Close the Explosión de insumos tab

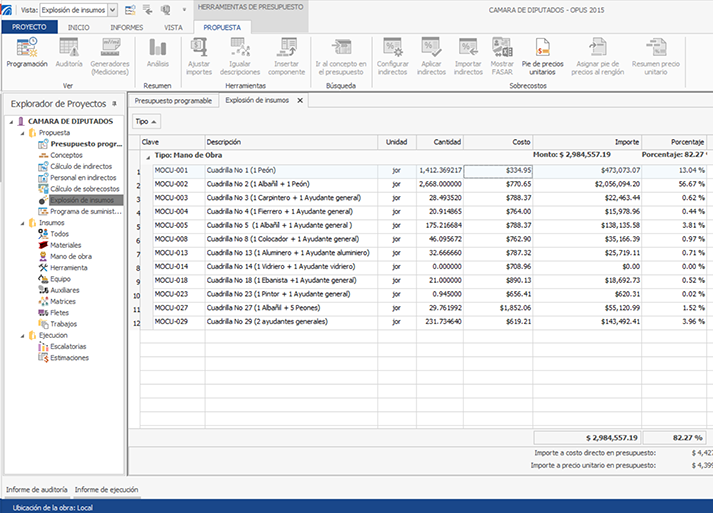tap(300, 100)
